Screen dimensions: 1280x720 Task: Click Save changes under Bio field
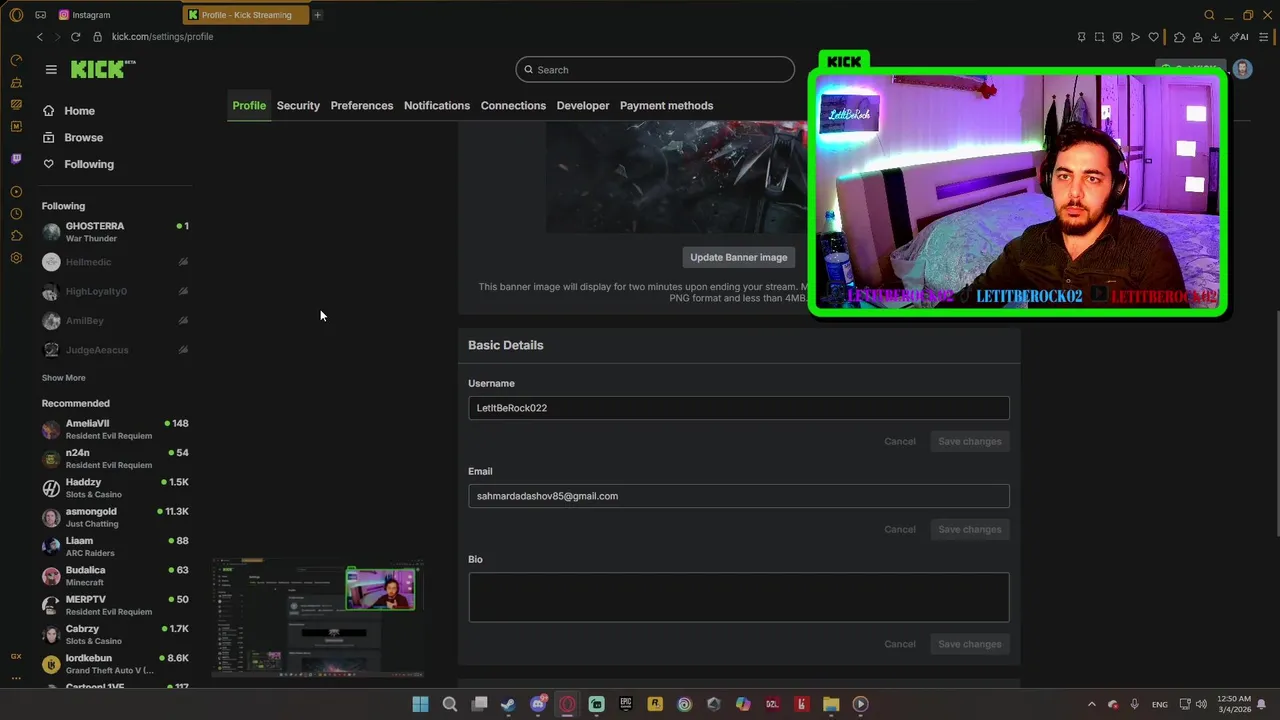[x=969, y=644]
